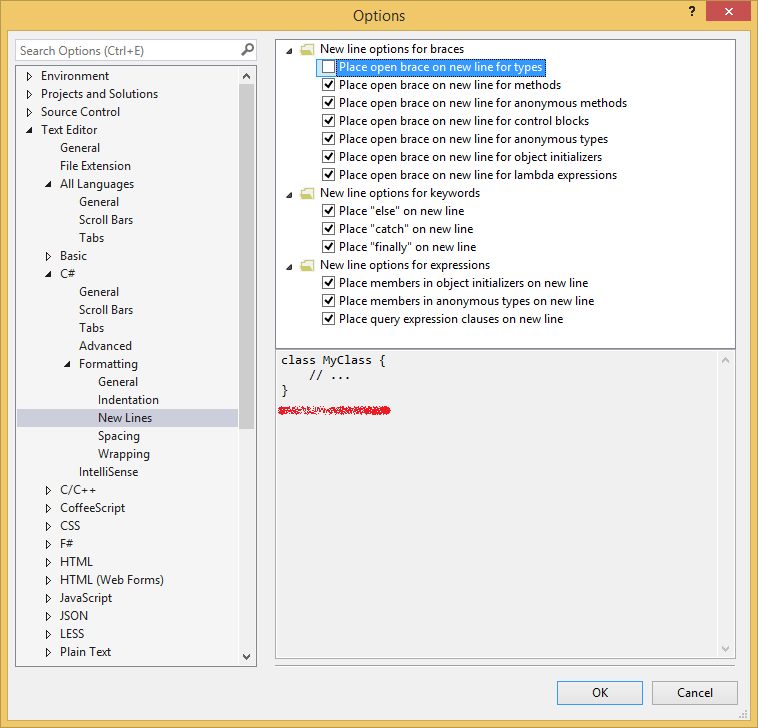Toggle members in anonymous types on new line
This screenshot has height=728, width=758.
coord(328,301)
